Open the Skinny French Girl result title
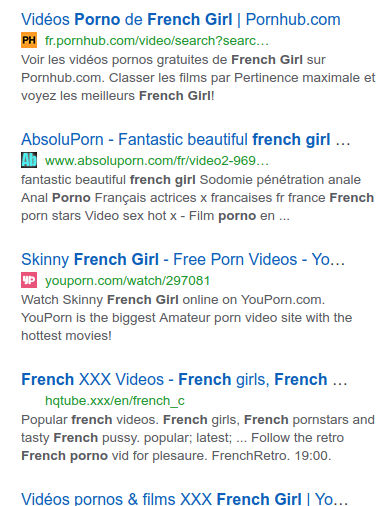Image resolution: width=386 pixels, height=506 pixels. point(183,259)
